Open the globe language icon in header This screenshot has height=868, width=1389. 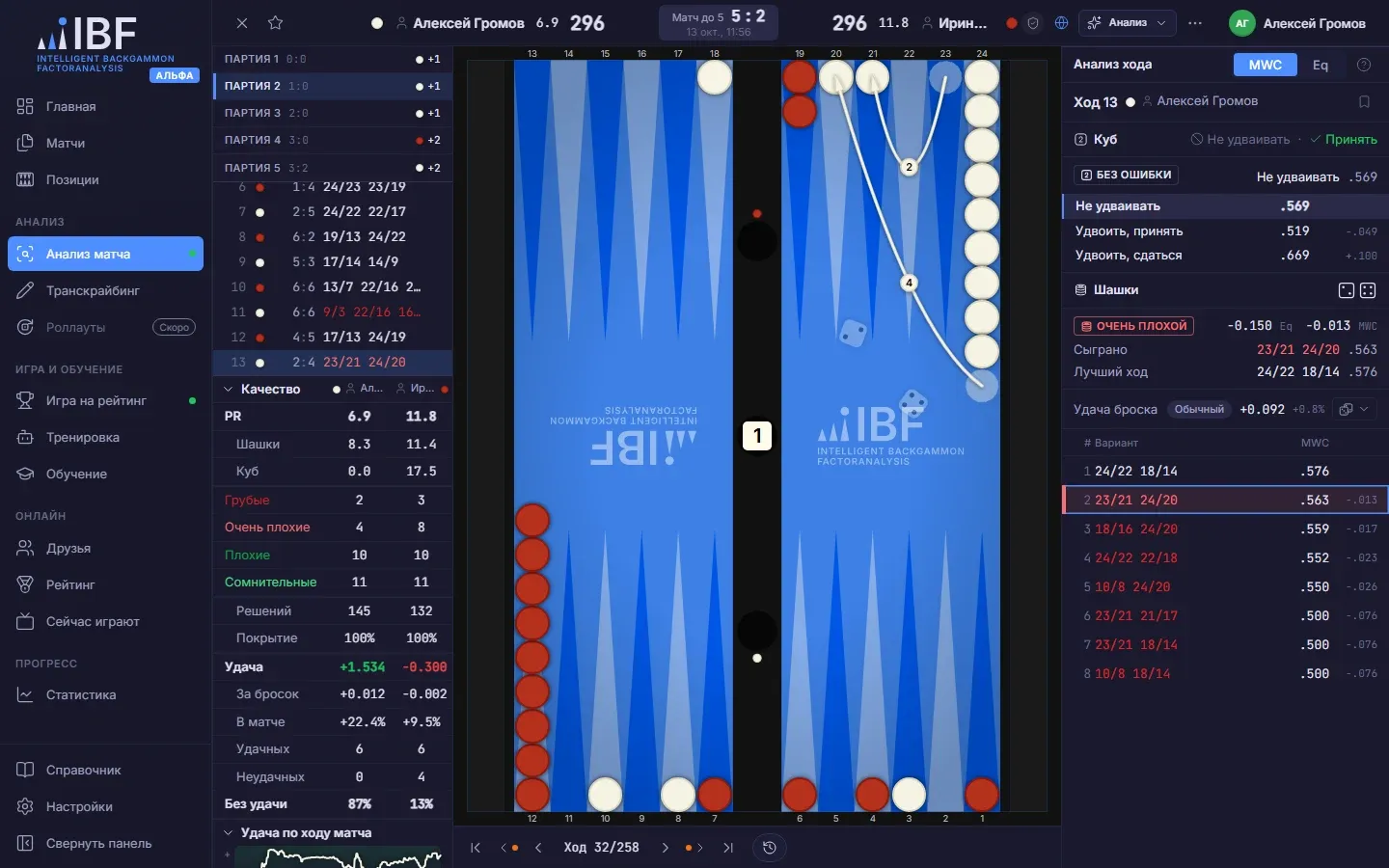[x=1062, y=23]
